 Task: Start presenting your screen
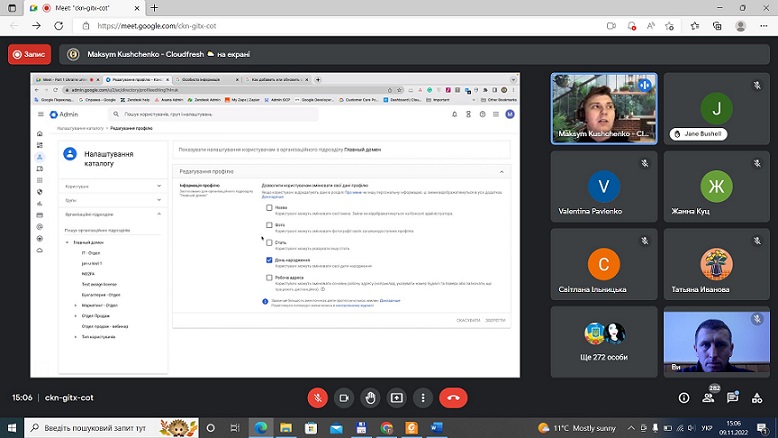click(396, 398)
